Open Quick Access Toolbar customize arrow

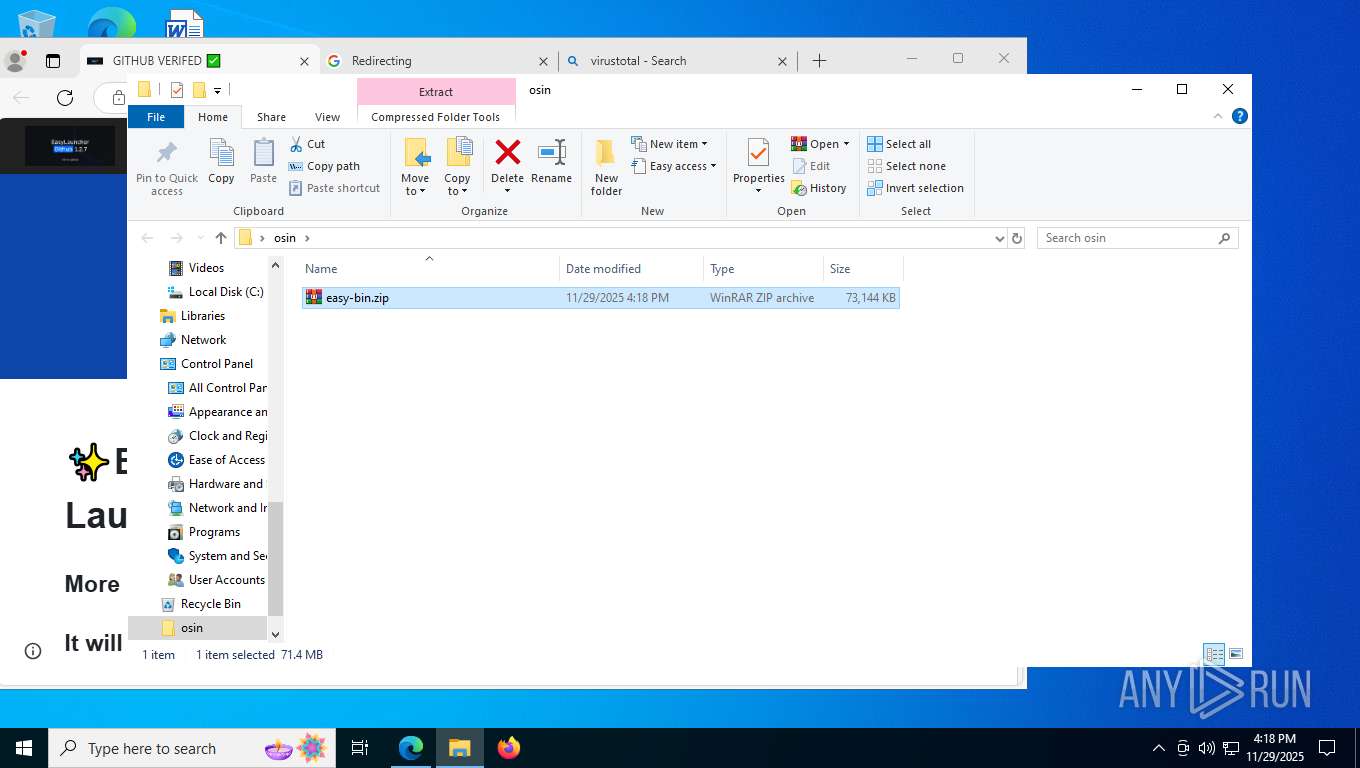217,90
